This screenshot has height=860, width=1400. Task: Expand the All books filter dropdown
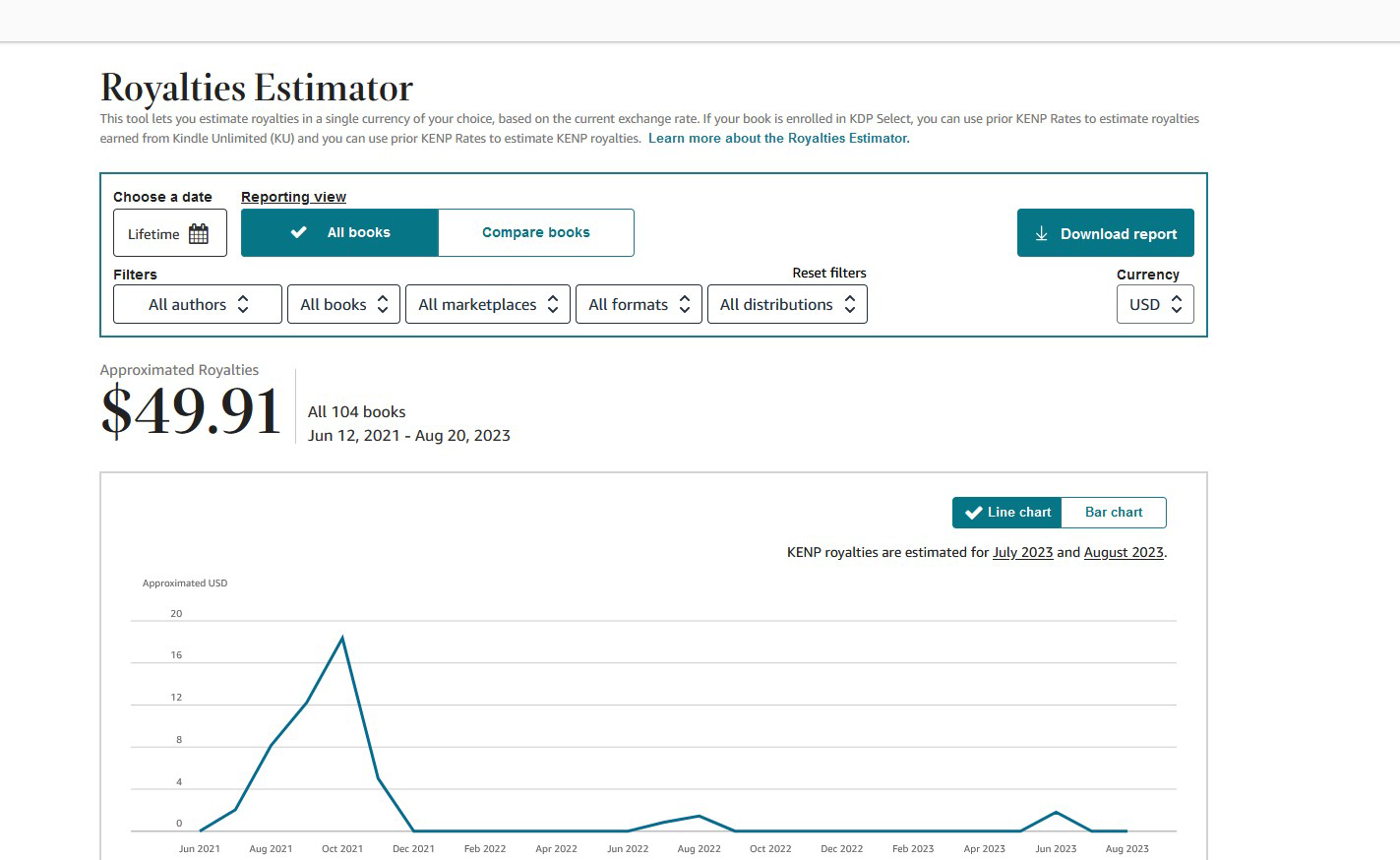click(343, 305)
